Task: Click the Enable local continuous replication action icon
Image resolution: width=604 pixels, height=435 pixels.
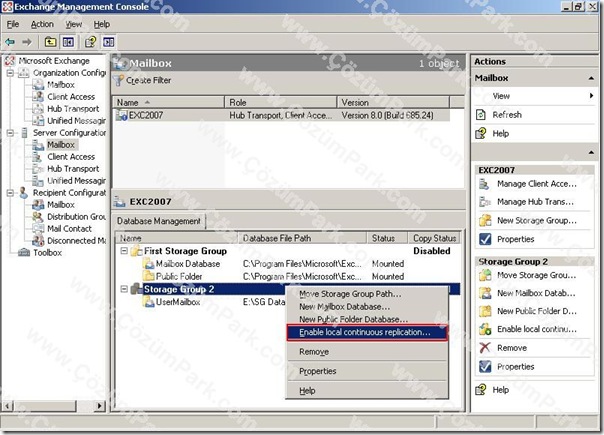Action: coord(485,329)
